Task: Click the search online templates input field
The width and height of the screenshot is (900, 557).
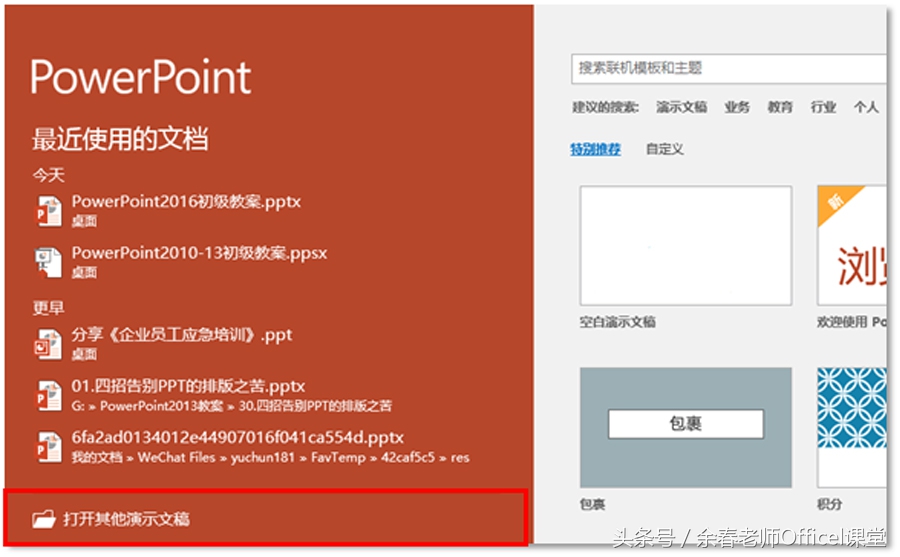Action: tap(729, 69)
